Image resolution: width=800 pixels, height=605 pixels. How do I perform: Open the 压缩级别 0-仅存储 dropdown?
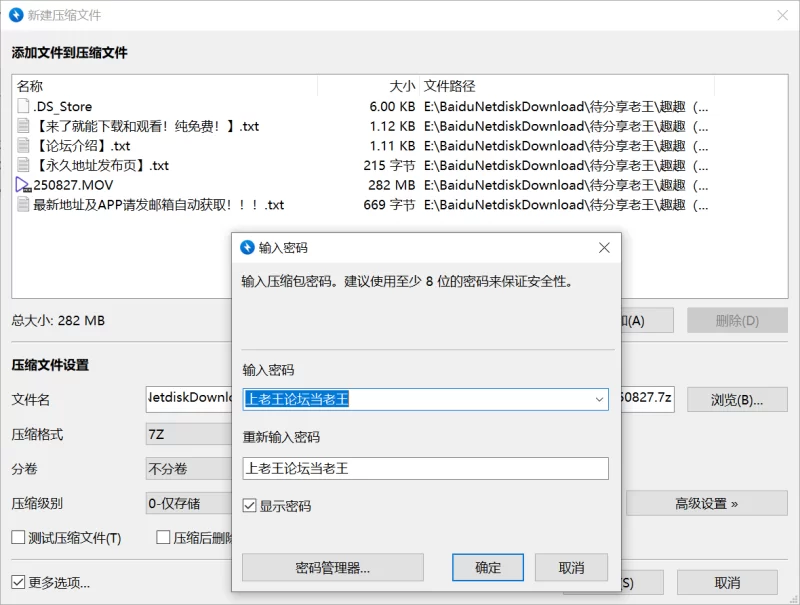[188, 503]
